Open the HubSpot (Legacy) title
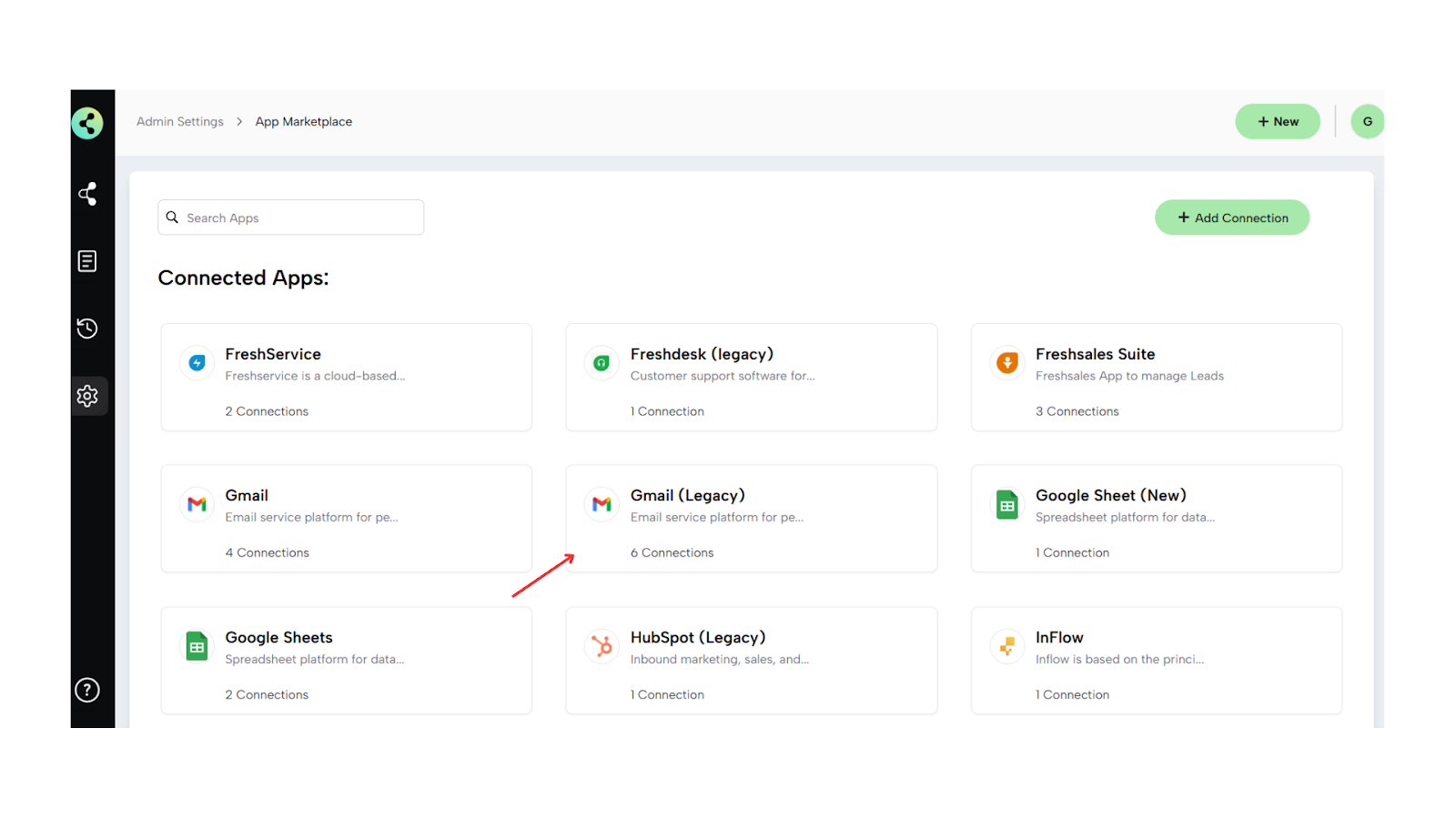 698,637
